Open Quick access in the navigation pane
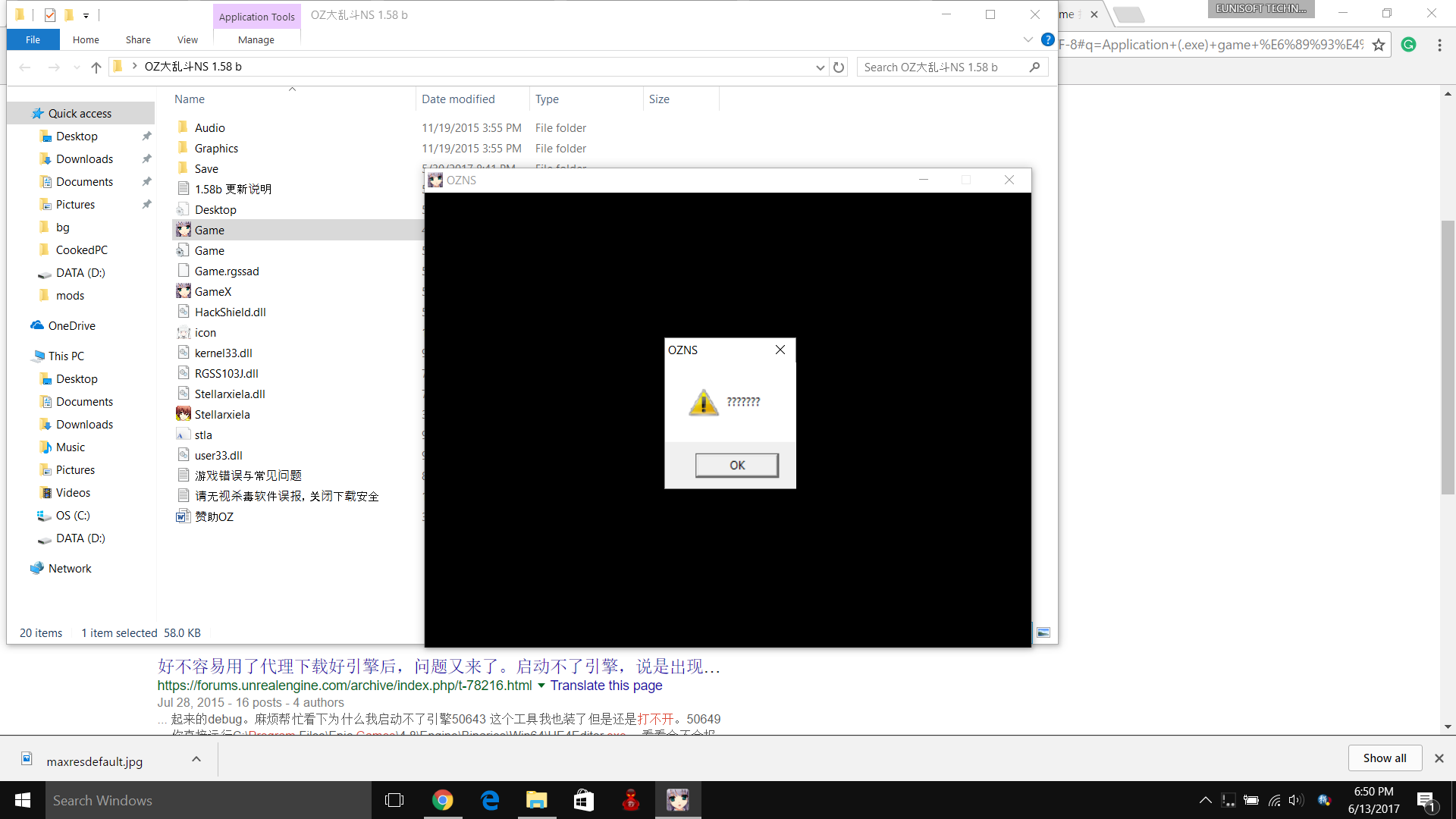This screenshot has height=819, width=1456. tap(80, 113)
